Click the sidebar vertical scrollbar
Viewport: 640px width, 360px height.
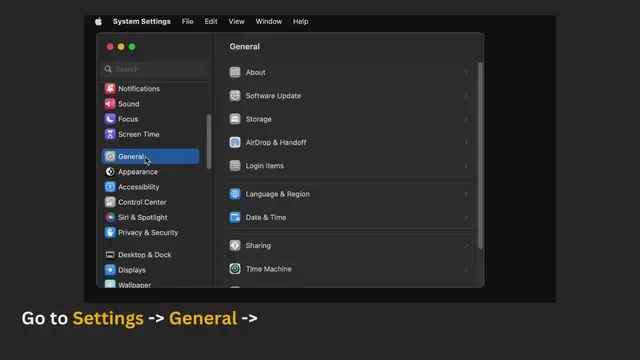coord(209,141)
